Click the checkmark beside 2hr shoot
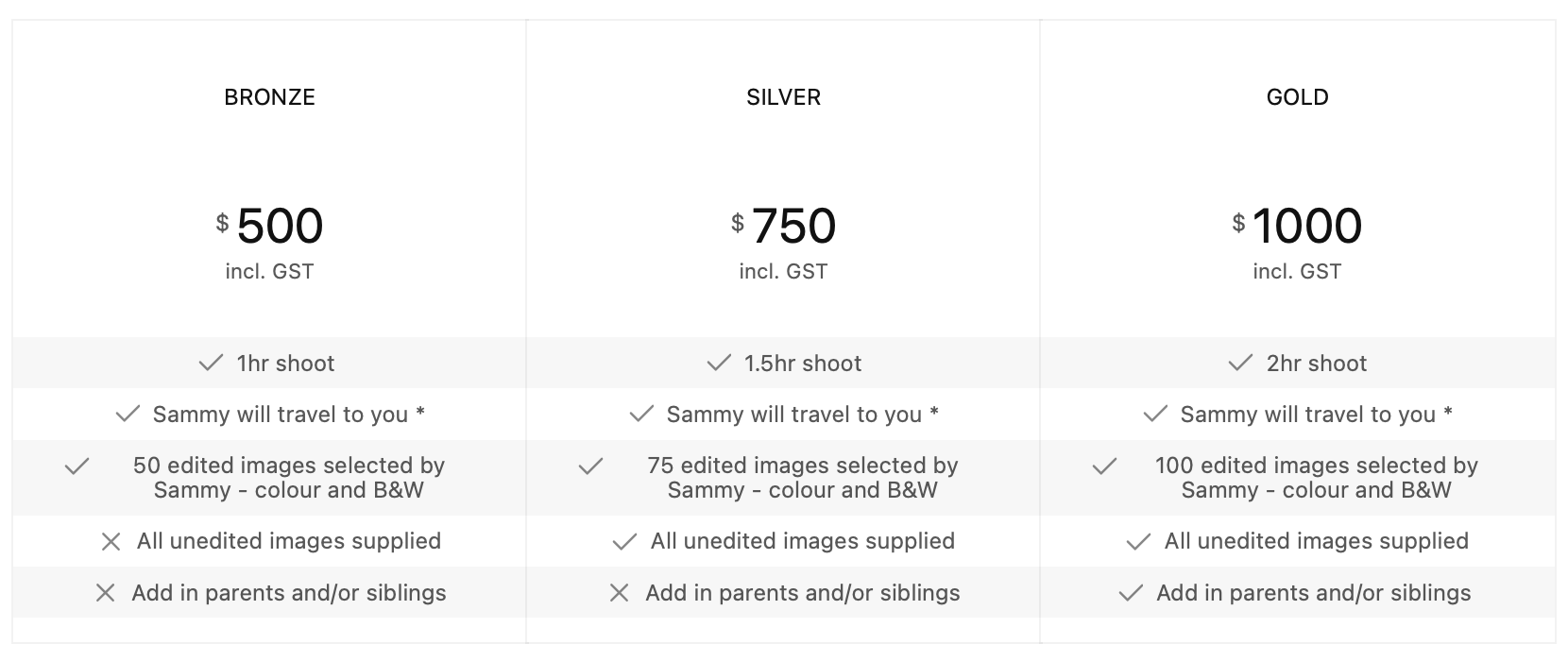1568x661 pixels. [1240, 364]
